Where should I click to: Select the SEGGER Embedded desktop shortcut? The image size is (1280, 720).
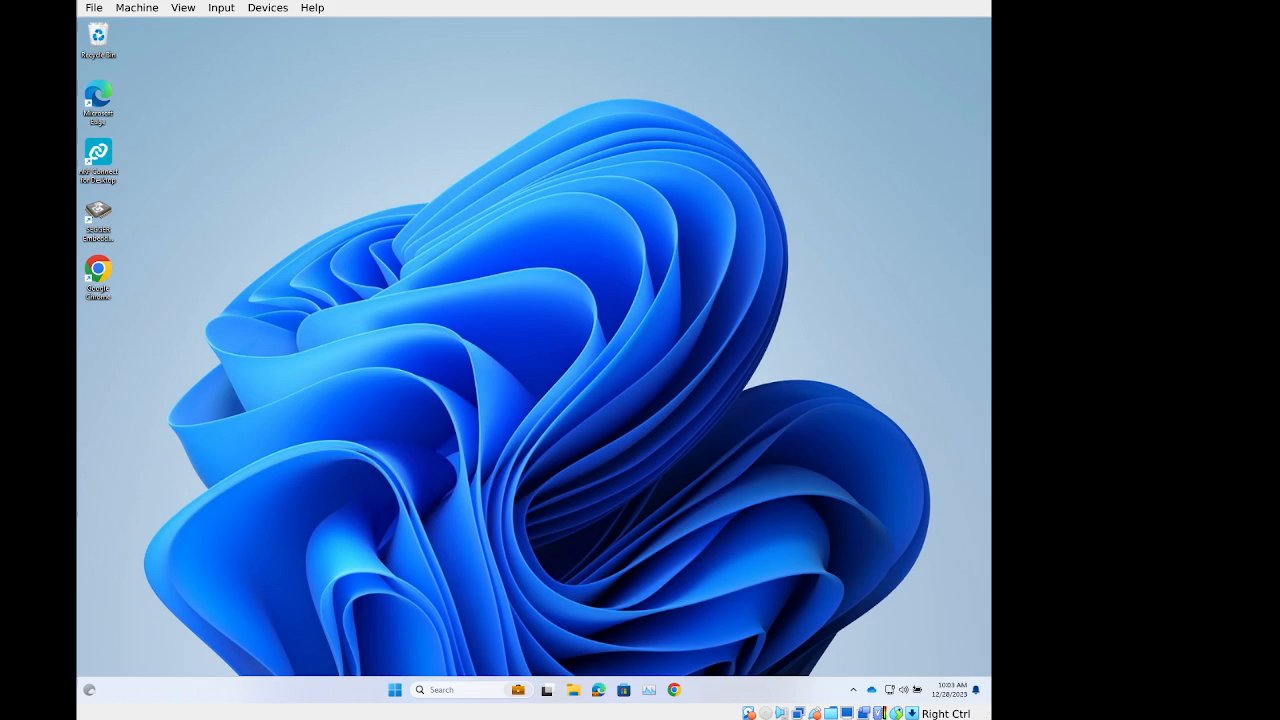pos(98,220)
